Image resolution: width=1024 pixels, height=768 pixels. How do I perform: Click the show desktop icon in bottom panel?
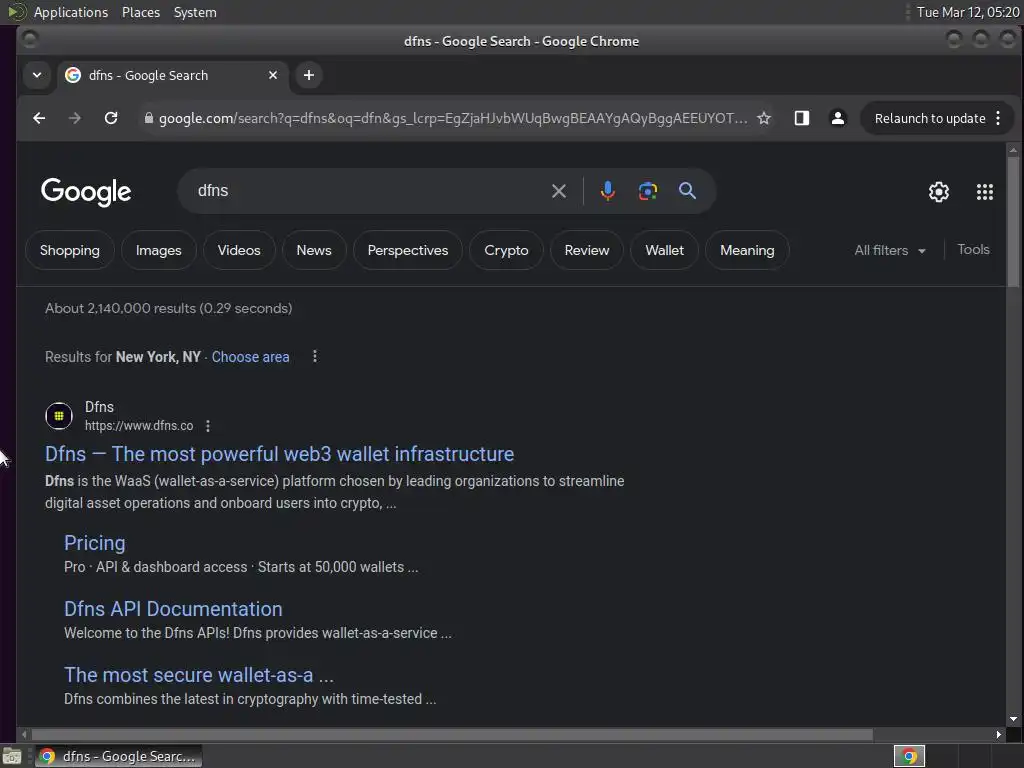[12, 757]
